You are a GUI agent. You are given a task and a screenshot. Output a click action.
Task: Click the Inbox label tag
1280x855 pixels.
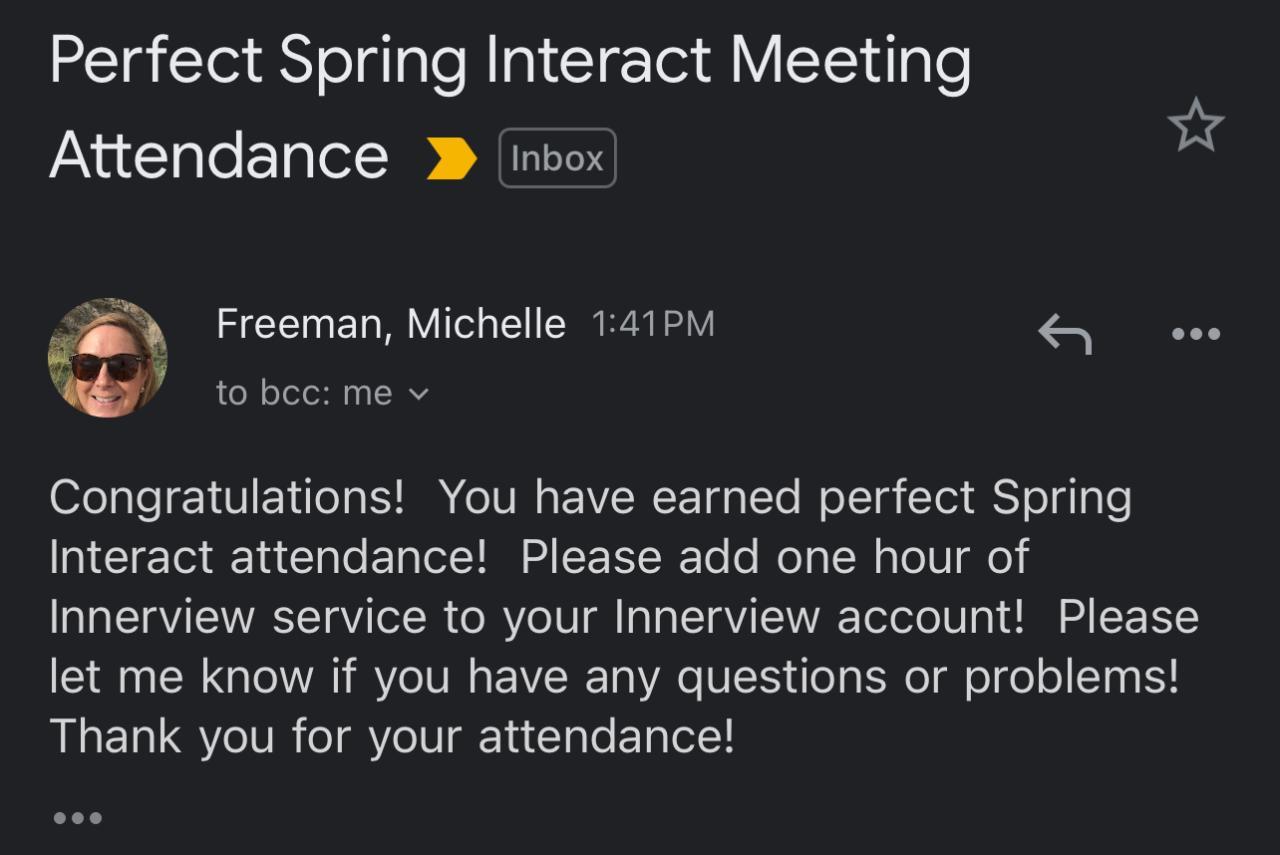(557, 159)
